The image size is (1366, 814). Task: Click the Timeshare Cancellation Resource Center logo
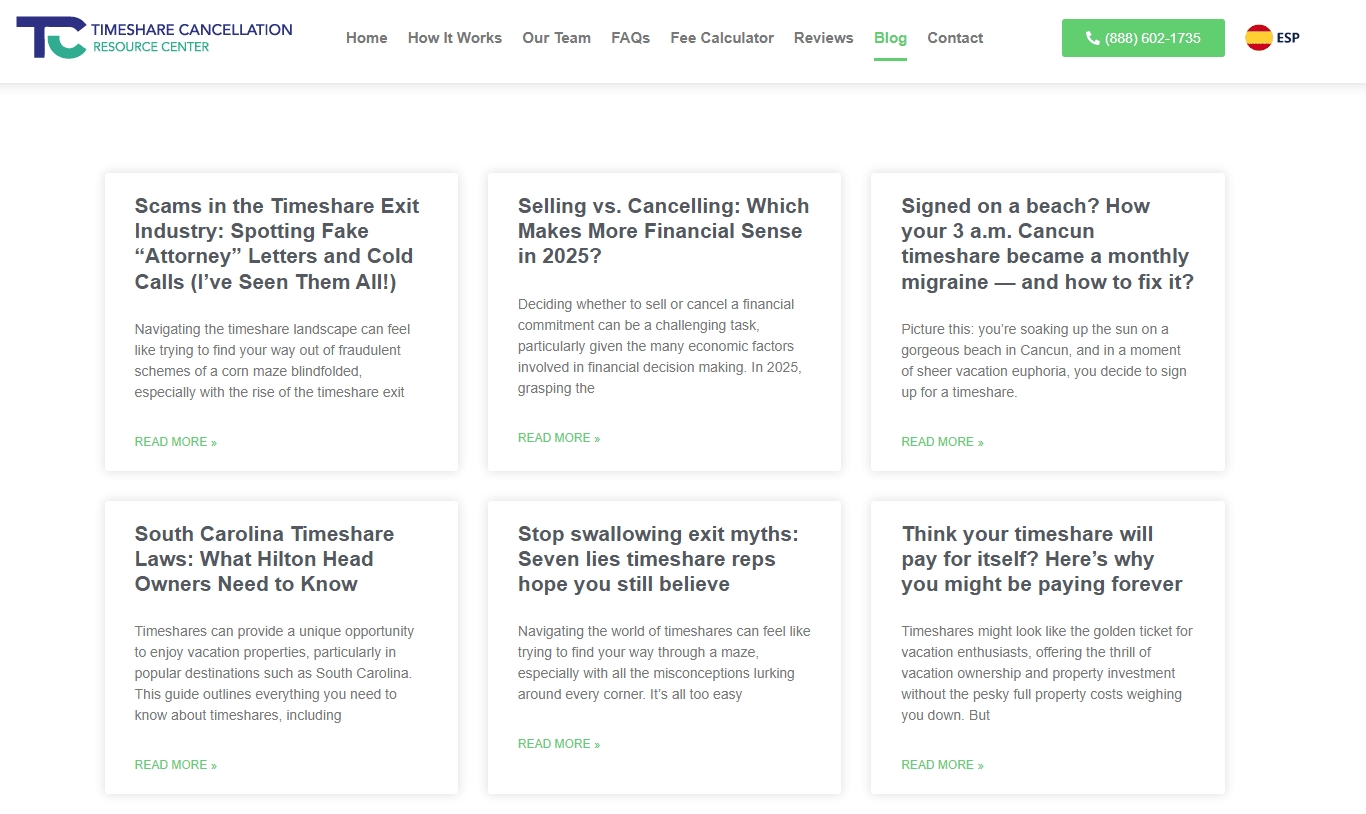[x=154, y=38]
